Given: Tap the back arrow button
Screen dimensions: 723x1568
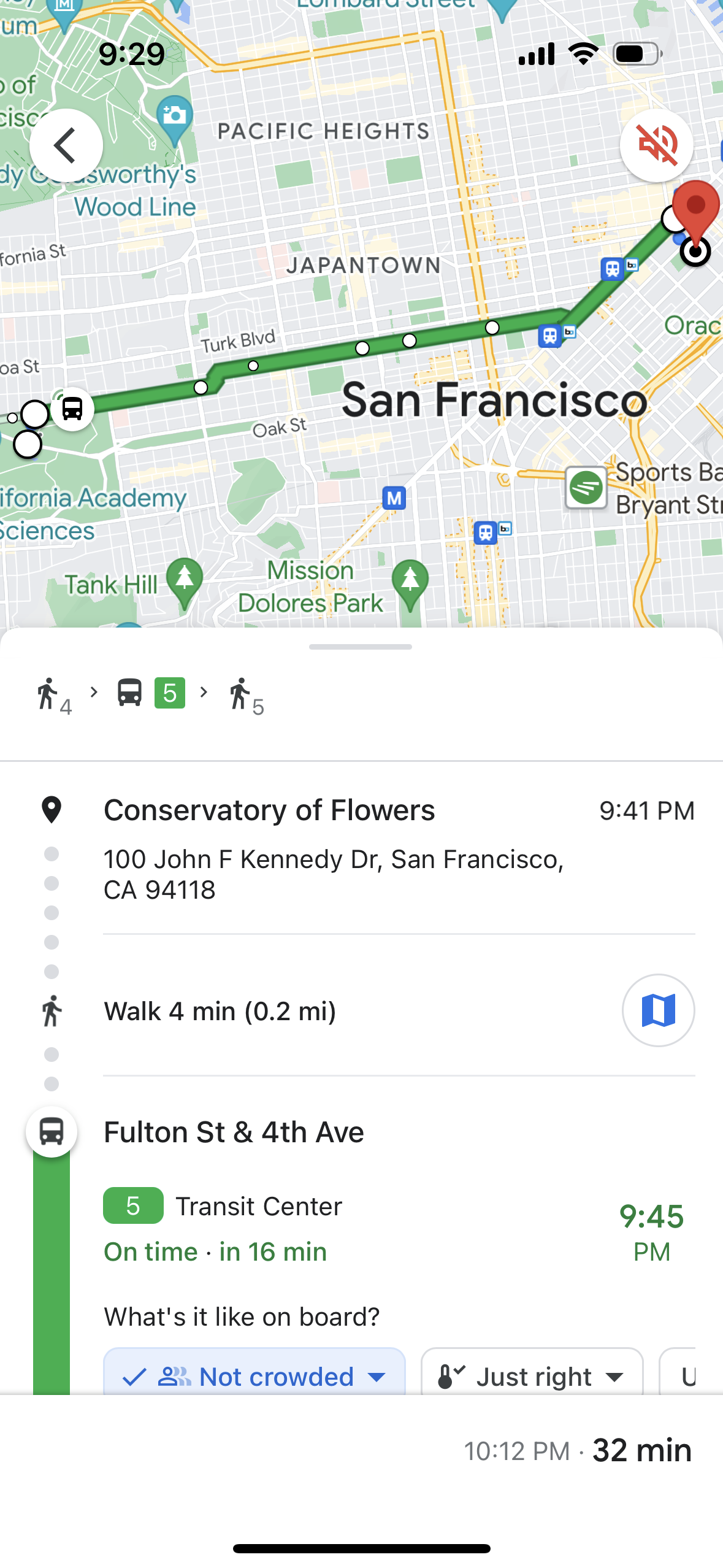Looking at the screenshot, I should [x=66, y=145].
